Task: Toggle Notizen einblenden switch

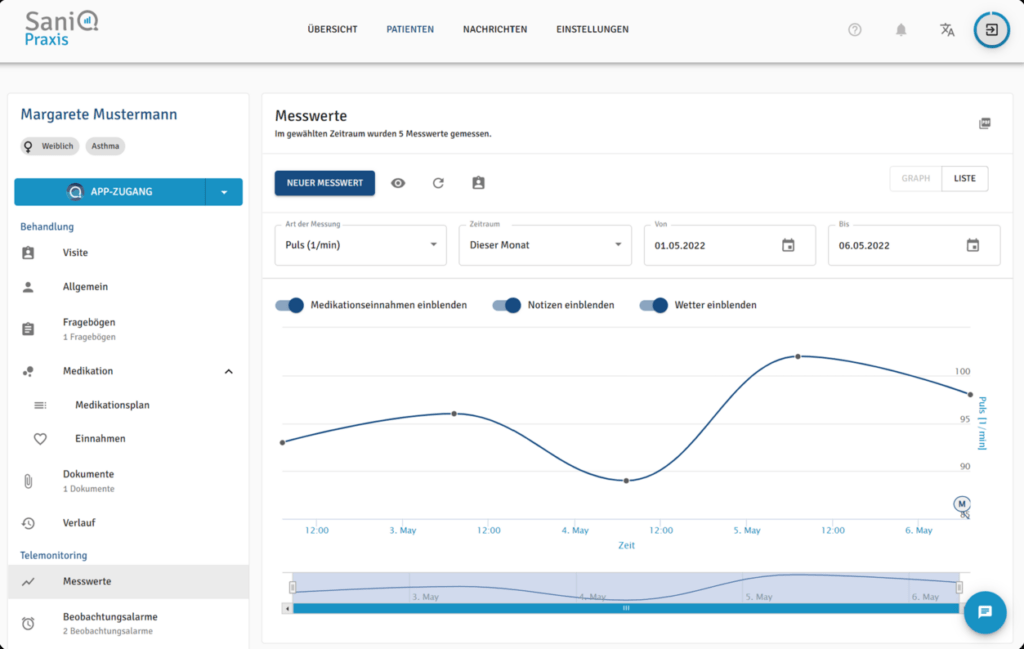Action: point(506,305)
